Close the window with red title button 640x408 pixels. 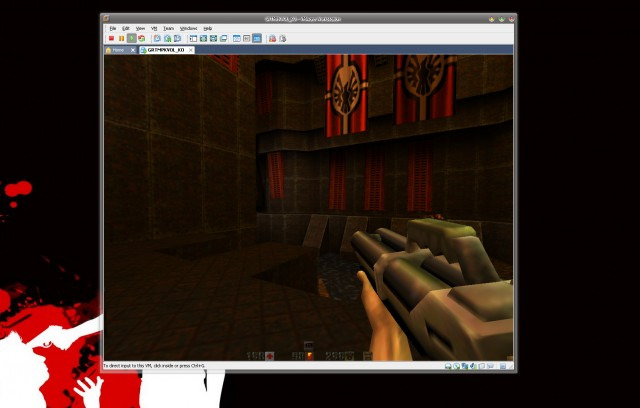click(x=511, y=19)
